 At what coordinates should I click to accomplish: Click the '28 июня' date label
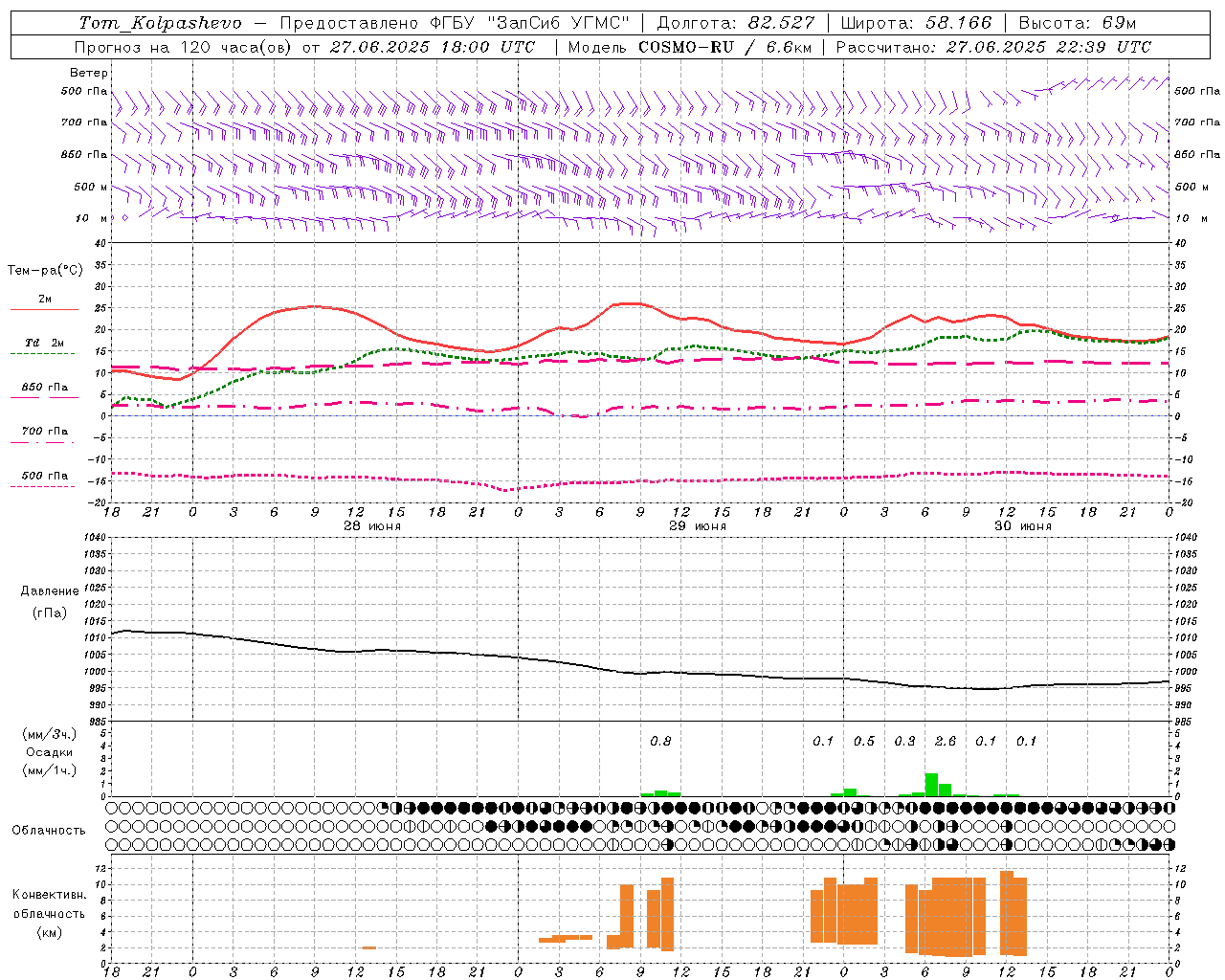coord(371,526)
